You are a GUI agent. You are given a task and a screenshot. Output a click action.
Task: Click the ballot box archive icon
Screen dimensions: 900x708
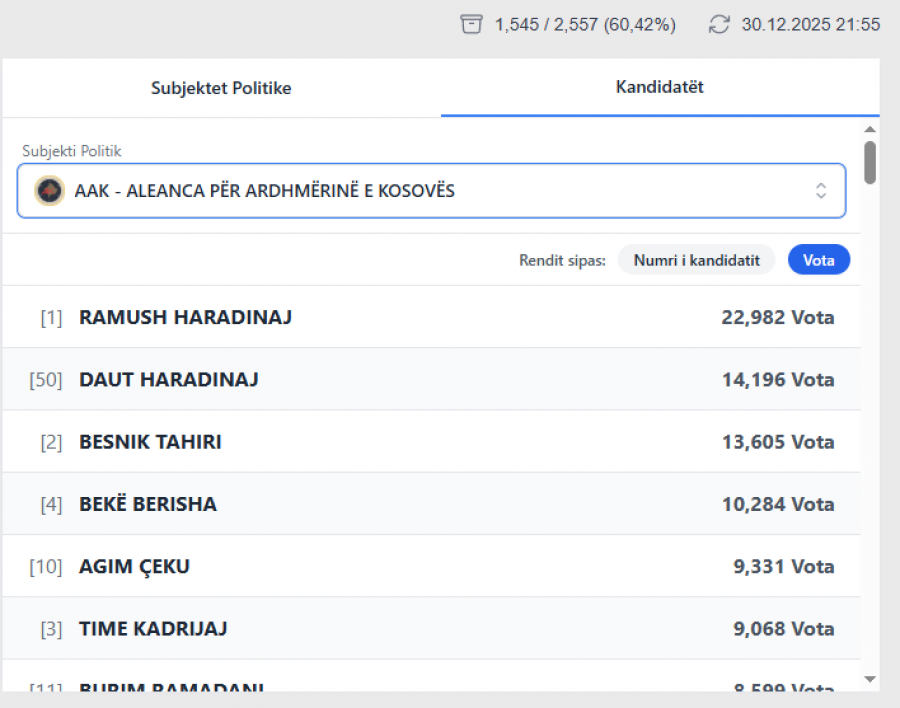471,25
